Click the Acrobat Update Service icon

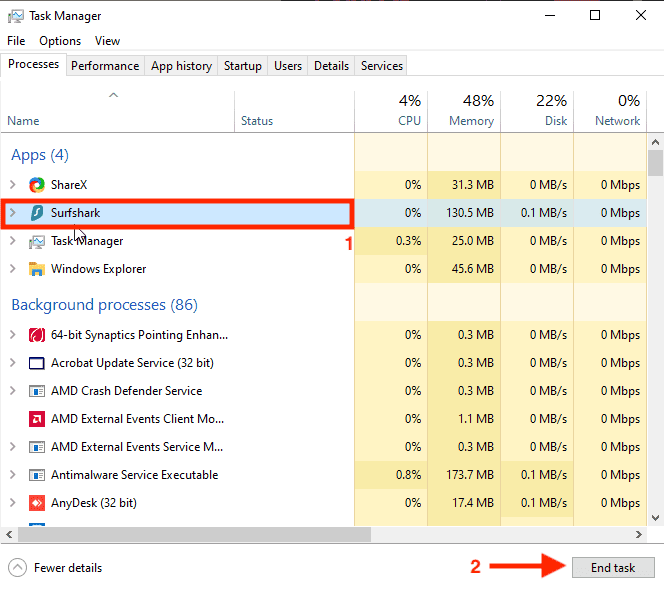click(x=37, y=363)
